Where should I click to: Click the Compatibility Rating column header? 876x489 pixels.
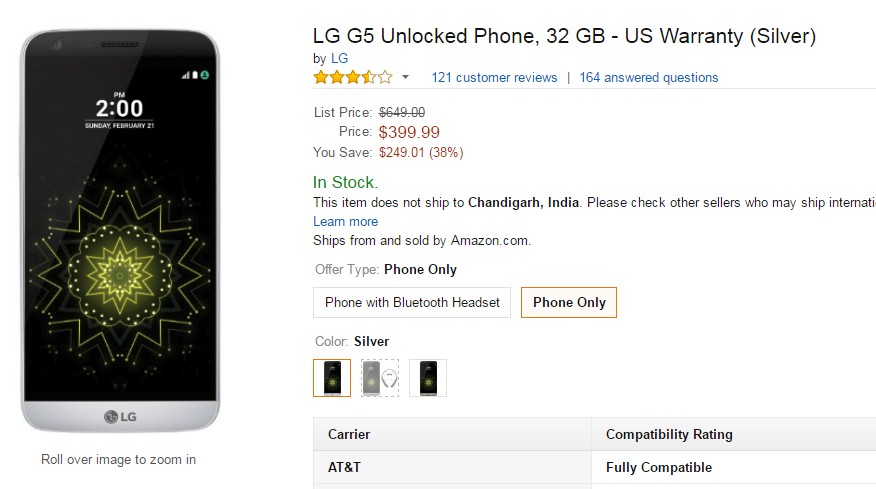669,434
